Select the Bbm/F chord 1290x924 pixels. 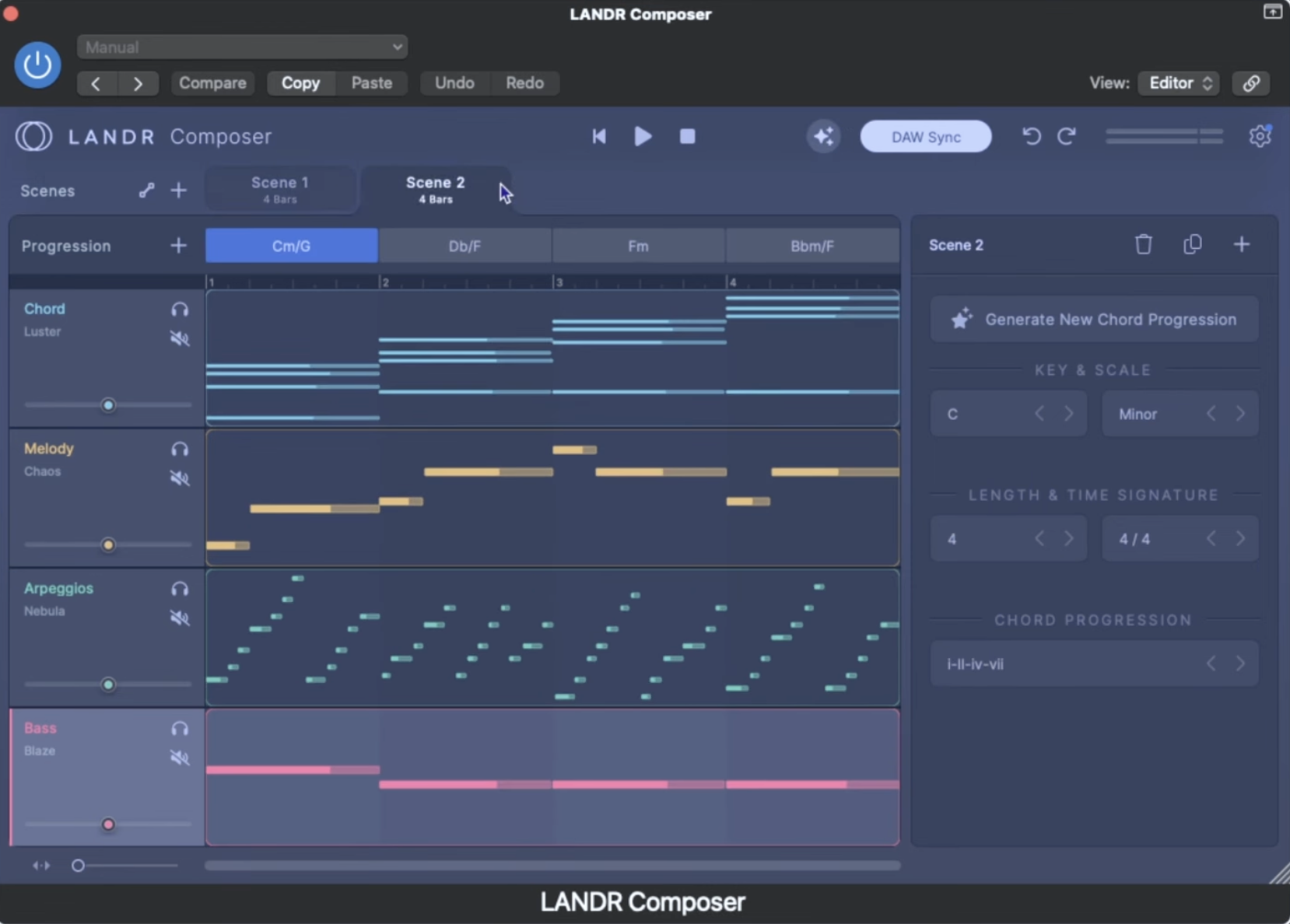(812, 246)
